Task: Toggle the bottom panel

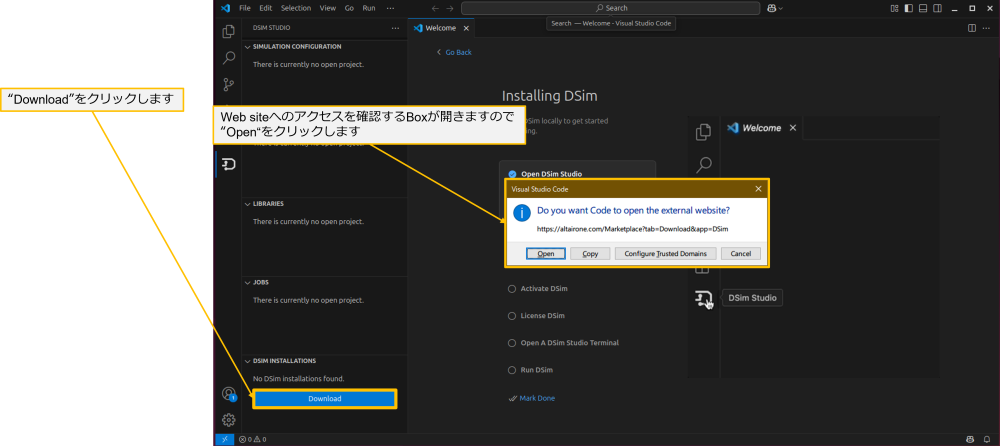Action: 922,8
